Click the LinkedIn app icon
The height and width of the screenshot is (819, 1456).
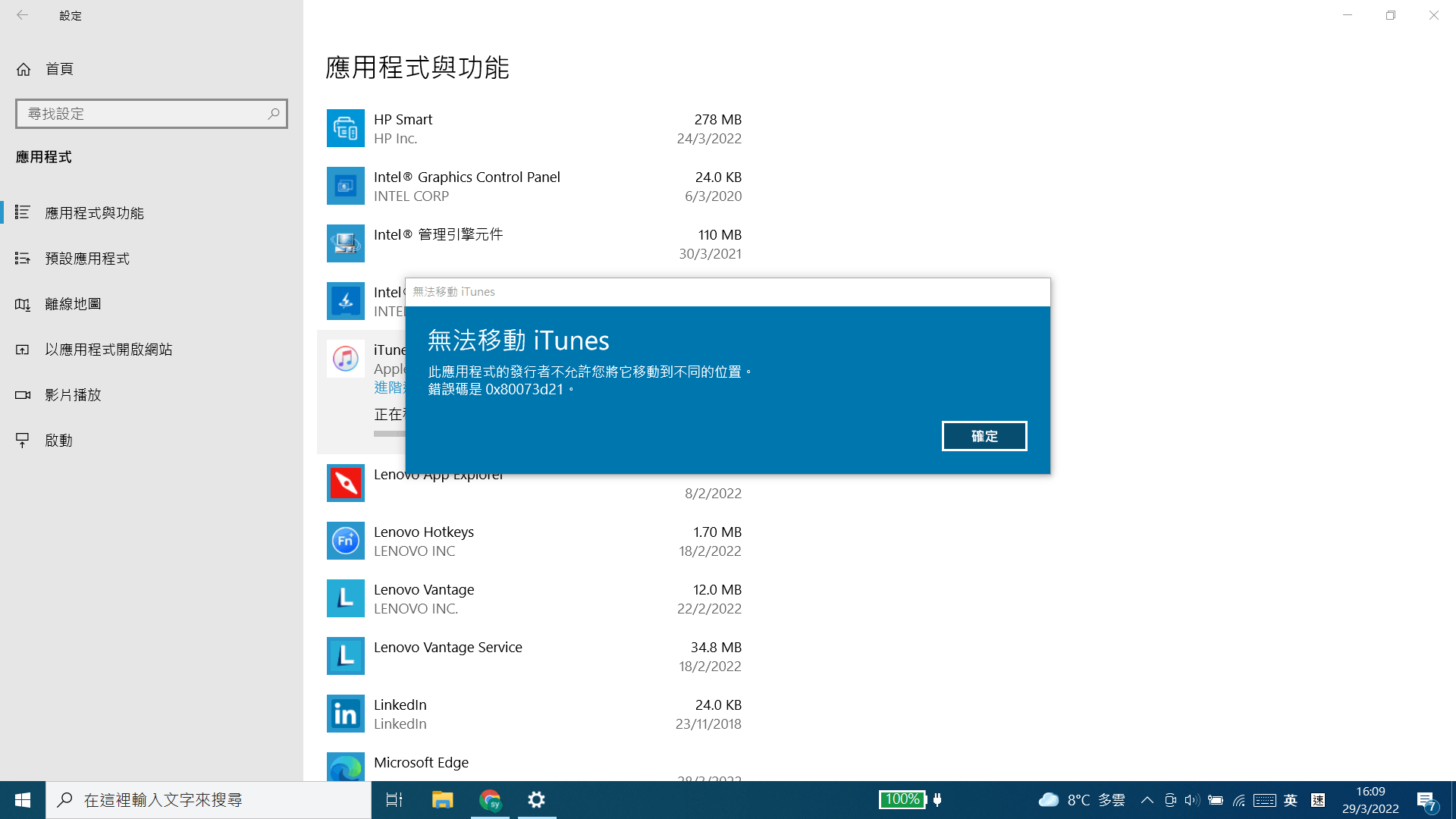(x=345, y=714)
